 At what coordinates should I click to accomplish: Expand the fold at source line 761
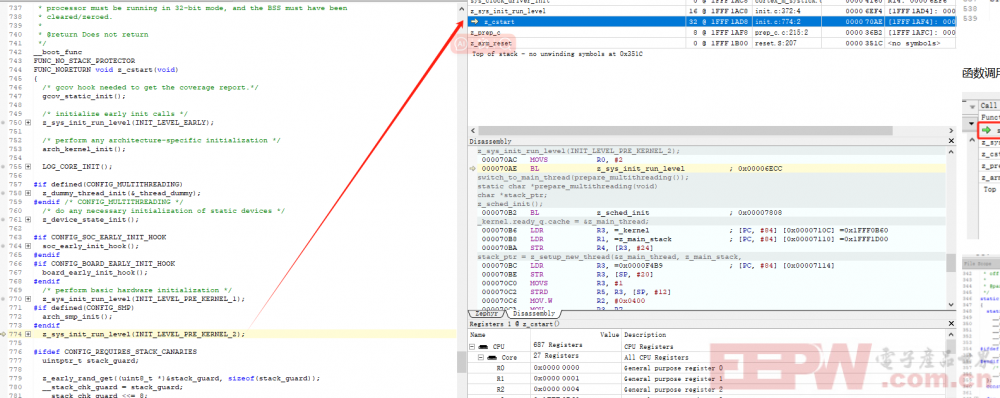pos(27,219)
